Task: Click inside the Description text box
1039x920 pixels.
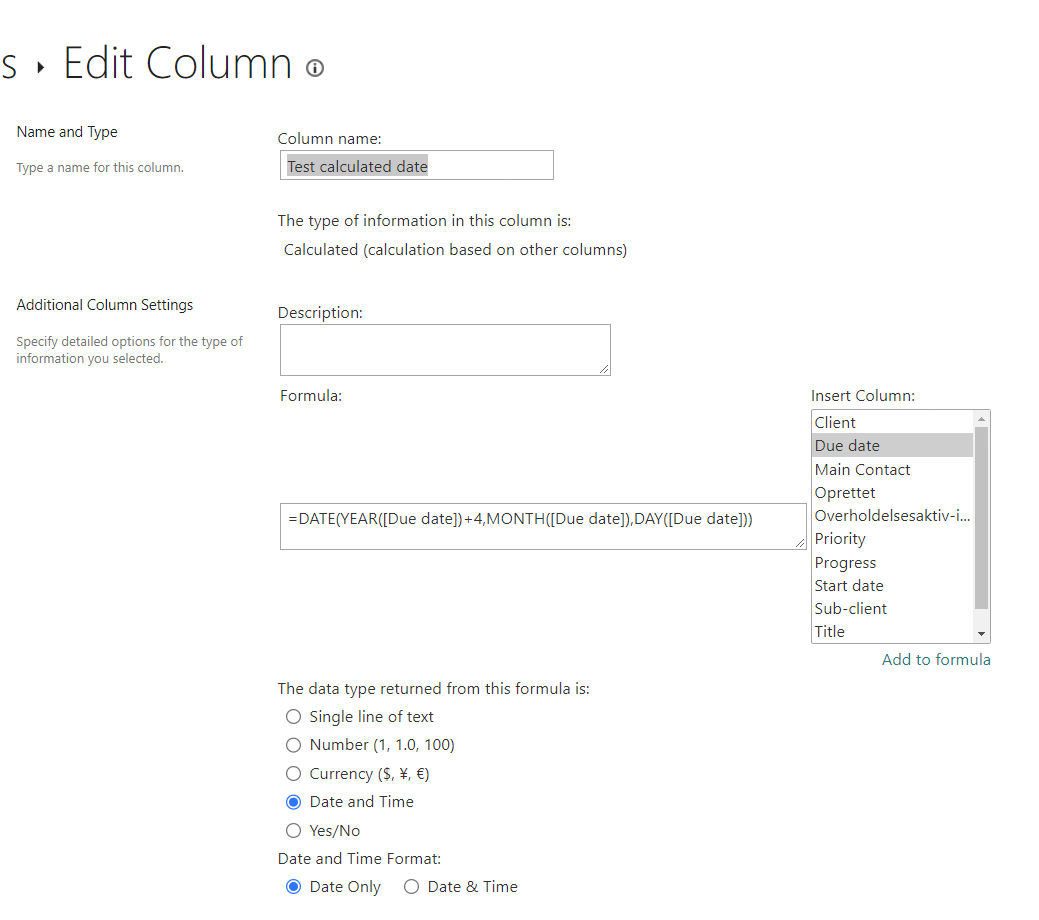Action: [445, 349]
